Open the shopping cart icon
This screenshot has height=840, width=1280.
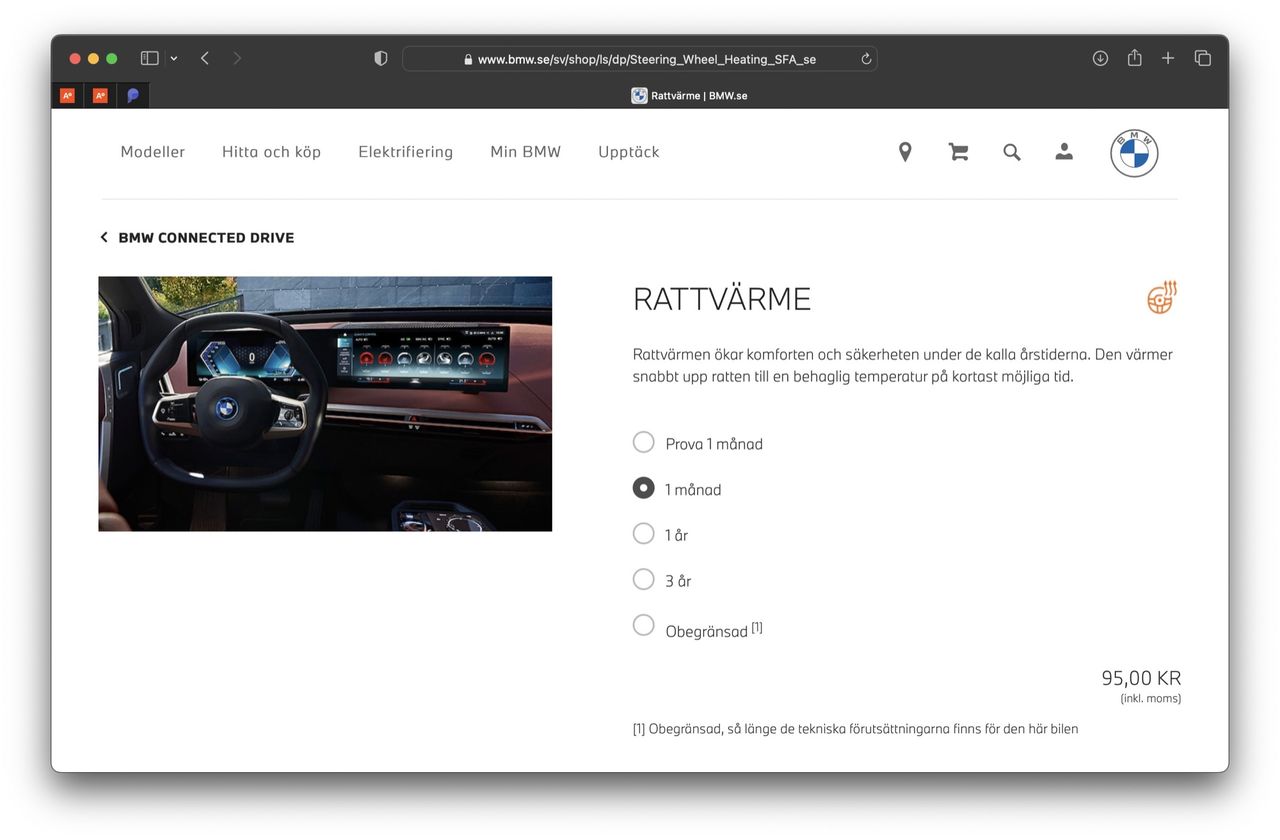958,151
